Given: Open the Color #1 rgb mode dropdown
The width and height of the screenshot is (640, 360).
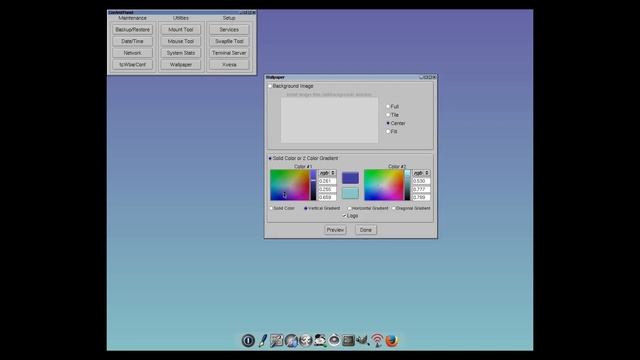Looking at the screenshot, I should click(327, 173).
